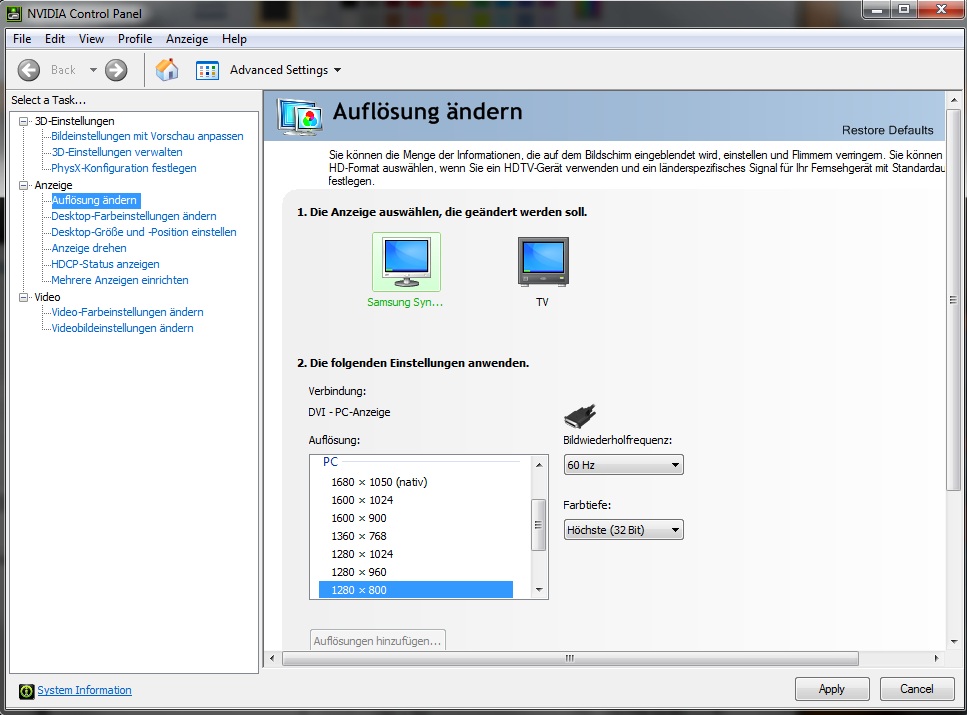Open the Farbtiefe color depth dropdown
This screenshot has width=967, height=715.
pos(623,530)
